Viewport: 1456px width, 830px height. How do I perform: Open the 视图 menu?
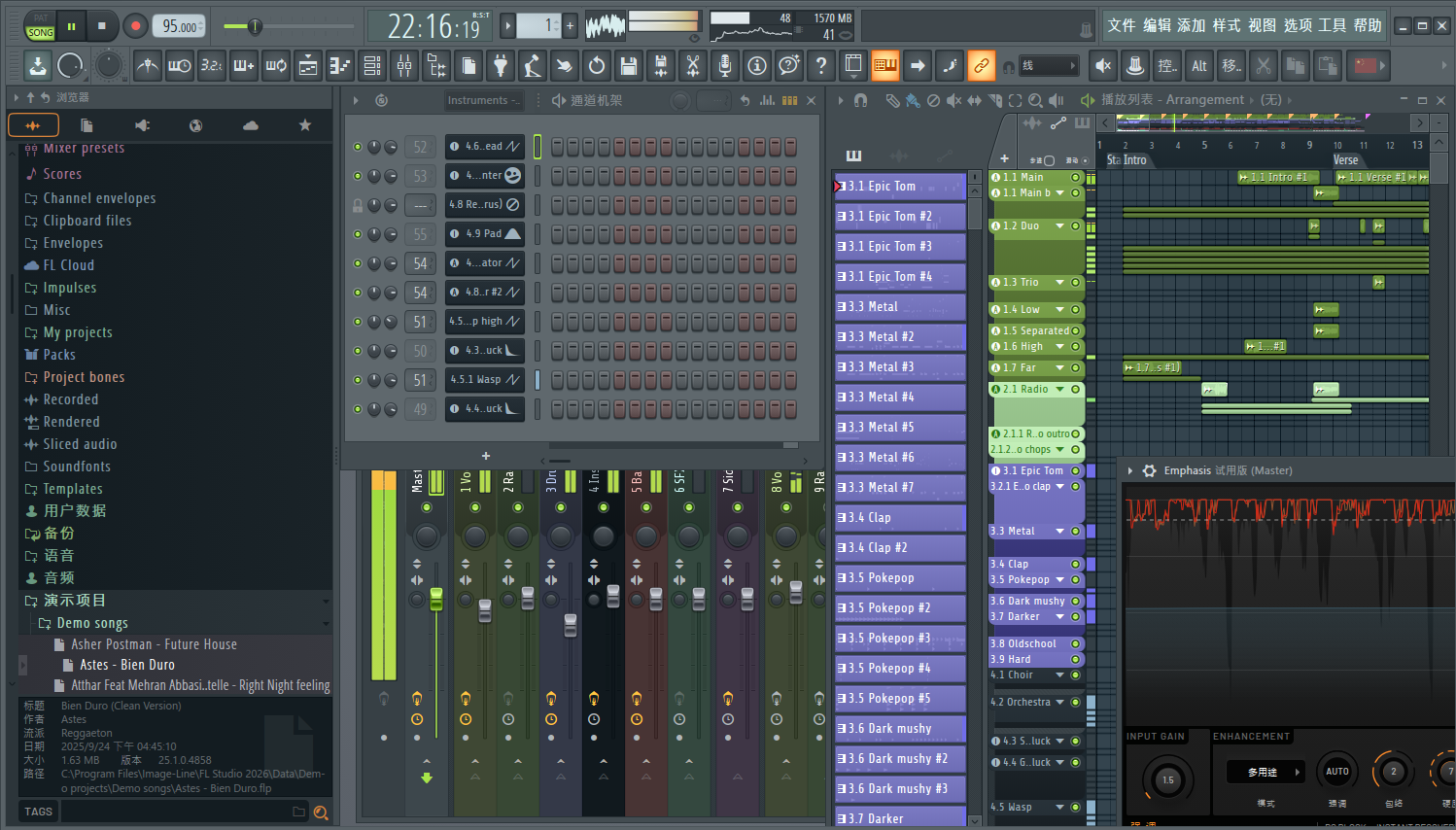pyautogui.click(x=1263, y=25)
